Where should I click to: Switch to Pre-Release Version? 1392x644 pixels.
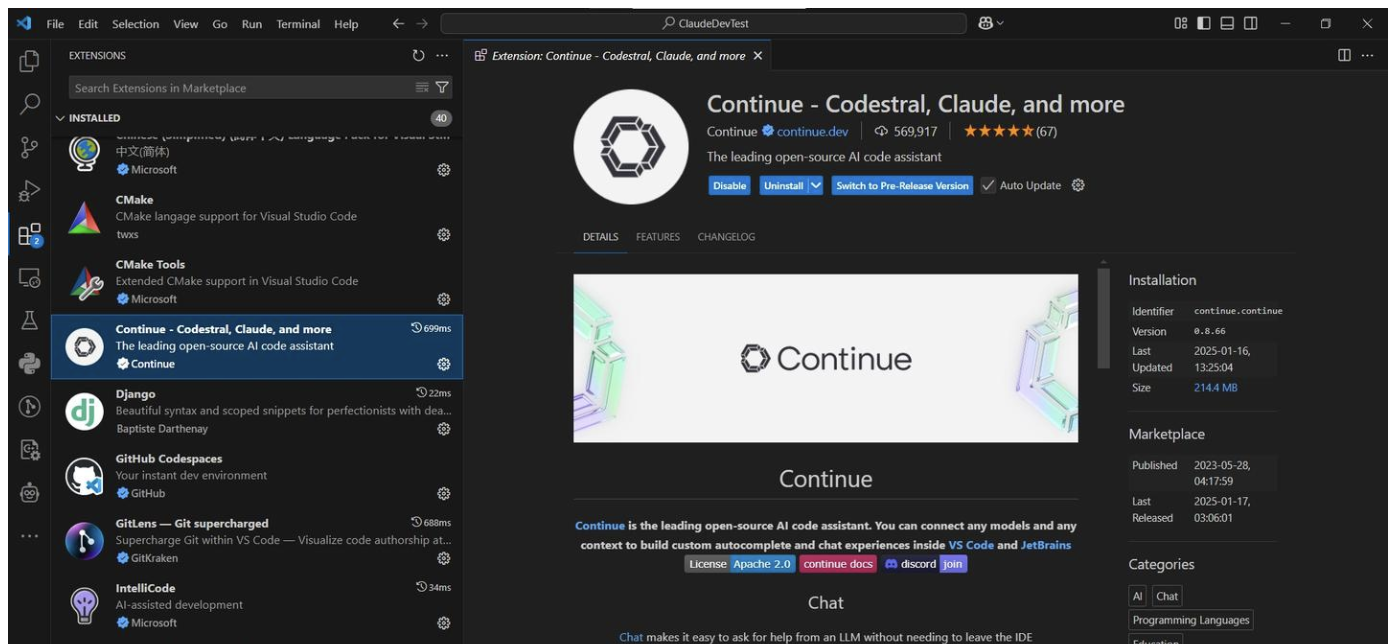click(x=902, y=185)
